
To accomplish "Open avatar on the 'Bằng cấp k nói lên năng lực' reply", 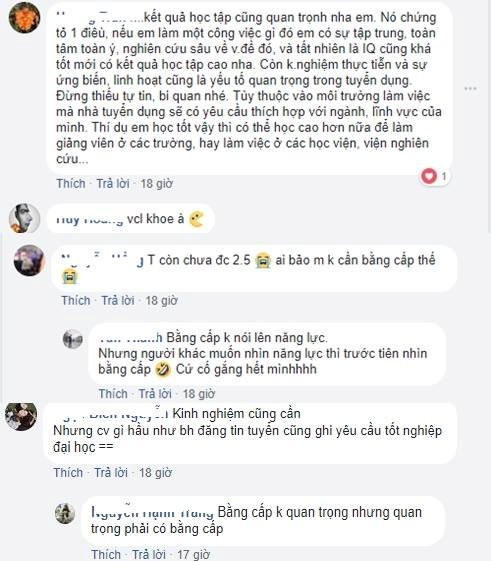I will 73,339.
